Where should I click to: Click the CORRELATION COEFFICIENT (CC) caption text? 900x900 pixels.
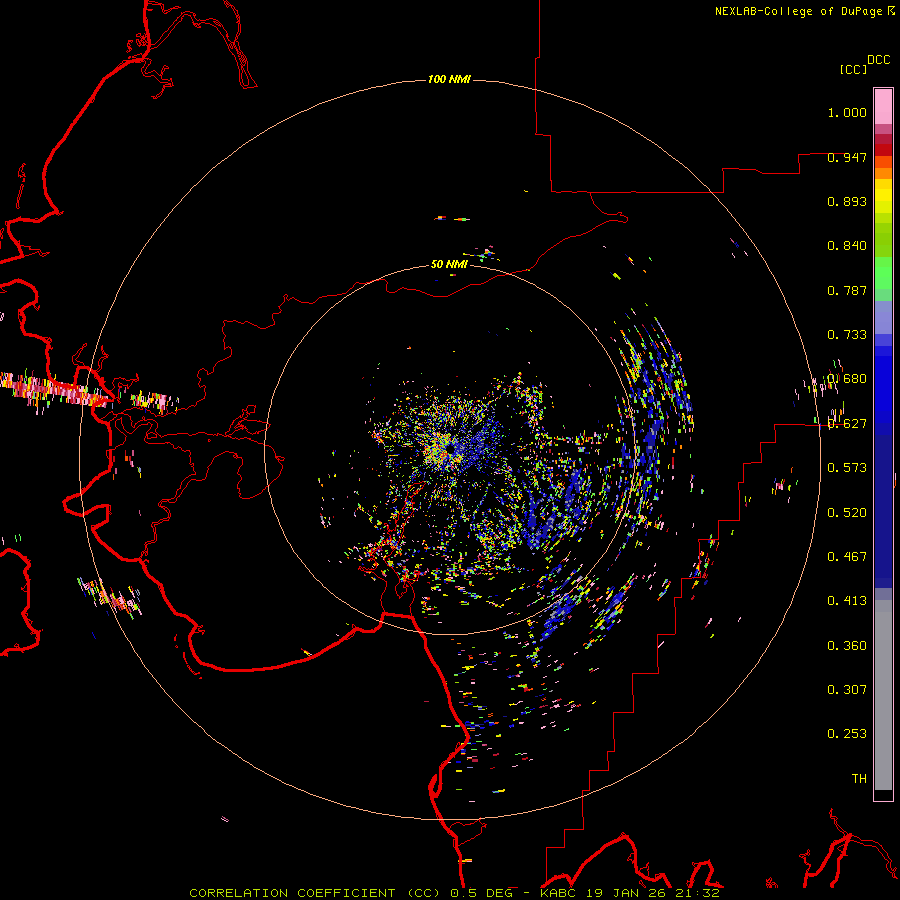coord(317,893)
